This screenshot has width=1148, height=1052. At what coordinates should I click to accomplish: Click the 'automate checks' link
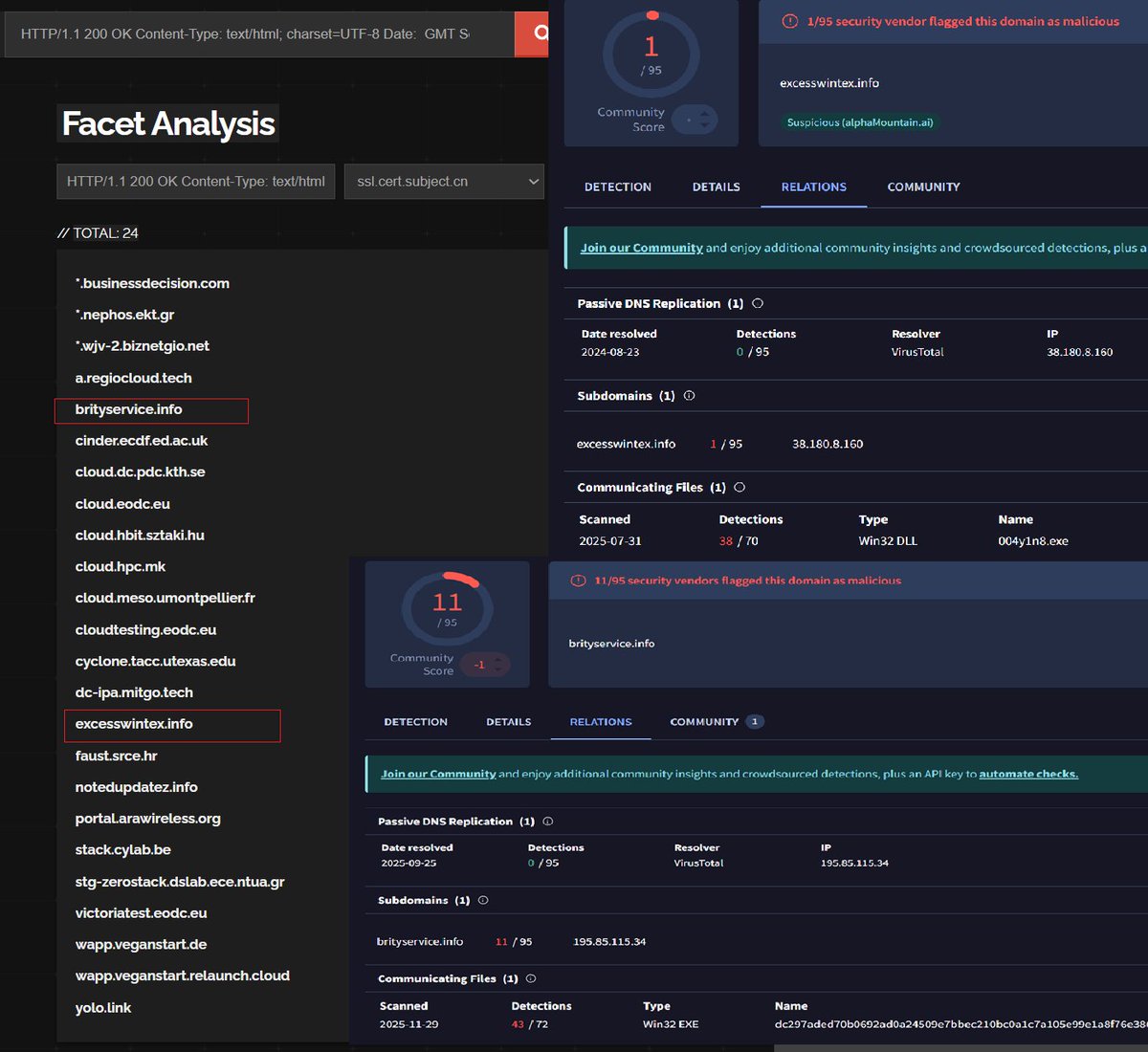tap(1028, 773)
